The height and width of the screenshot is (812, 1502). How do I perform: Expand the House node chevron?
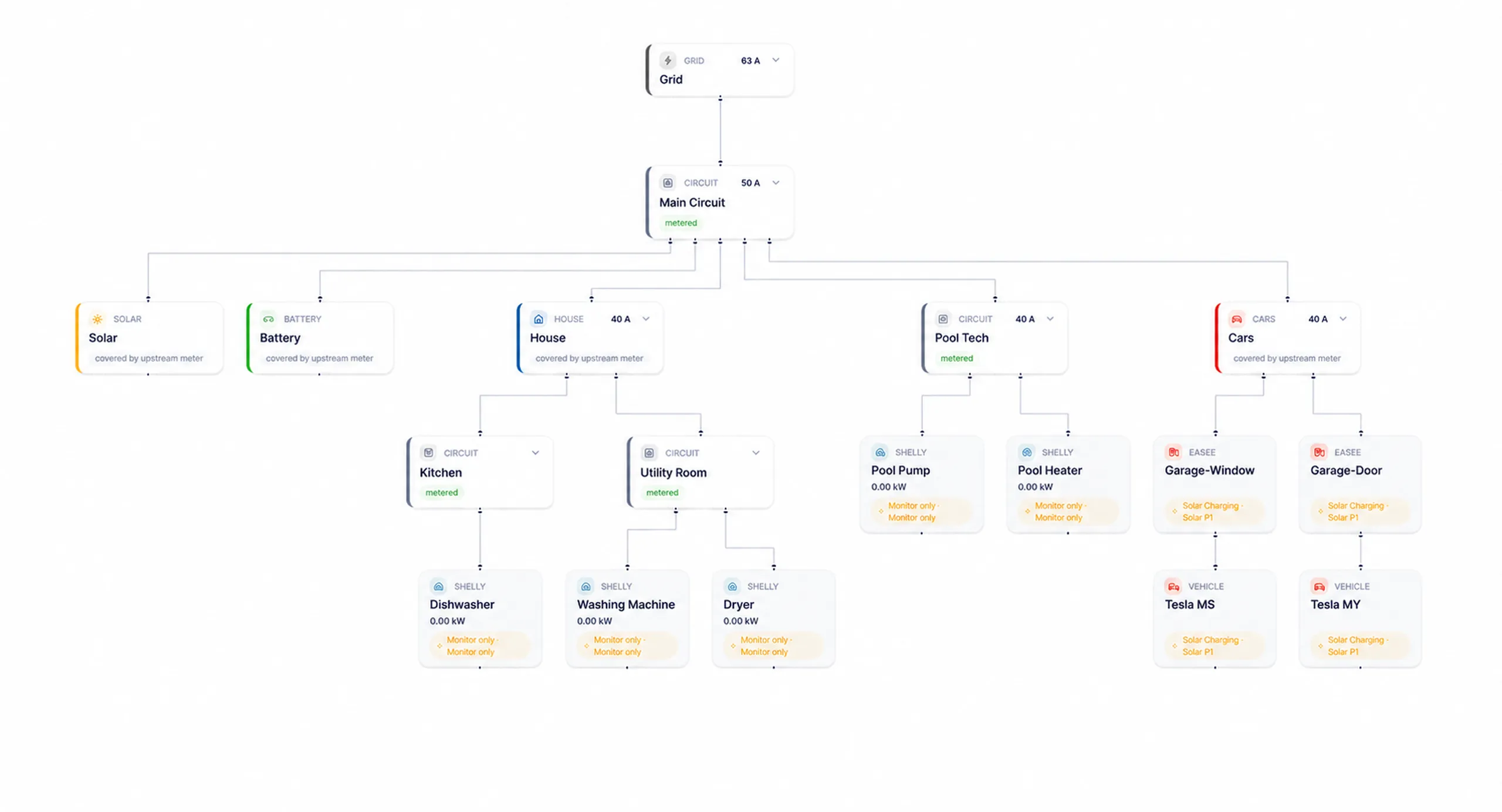(646, 319)
